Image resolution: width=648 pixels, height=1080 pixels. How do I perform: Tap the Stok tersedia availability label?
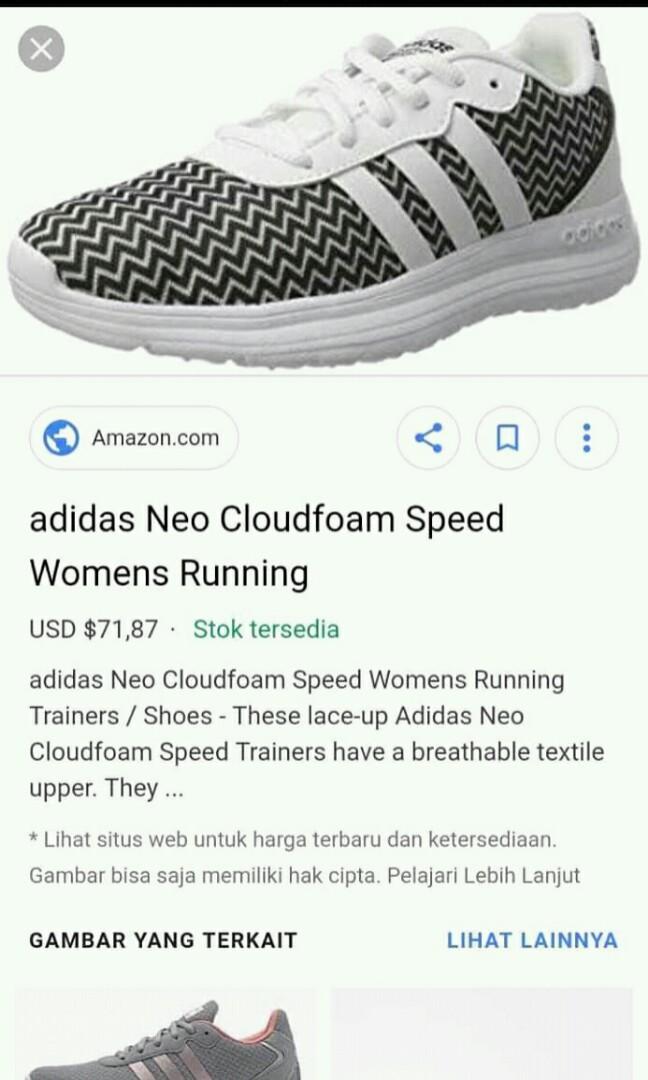pyautogui.click(x=266, y=630)
